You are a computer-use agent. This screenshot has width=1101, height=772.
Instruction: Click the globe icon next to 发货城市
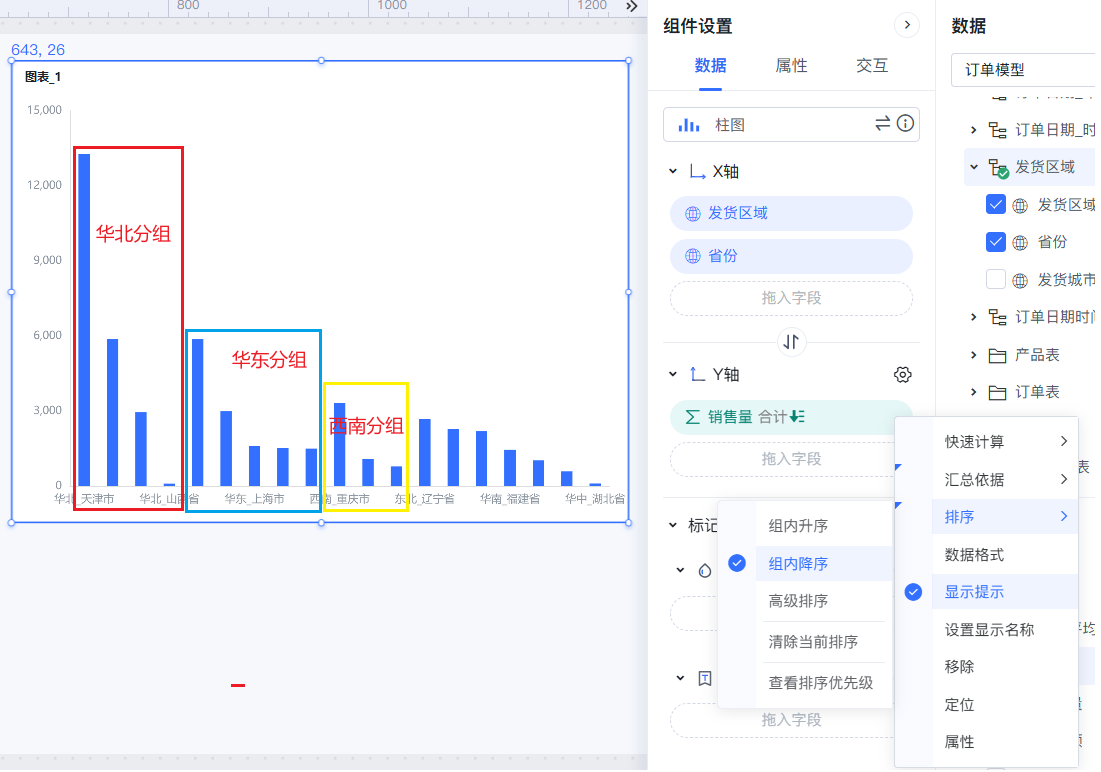[1020, 280]
